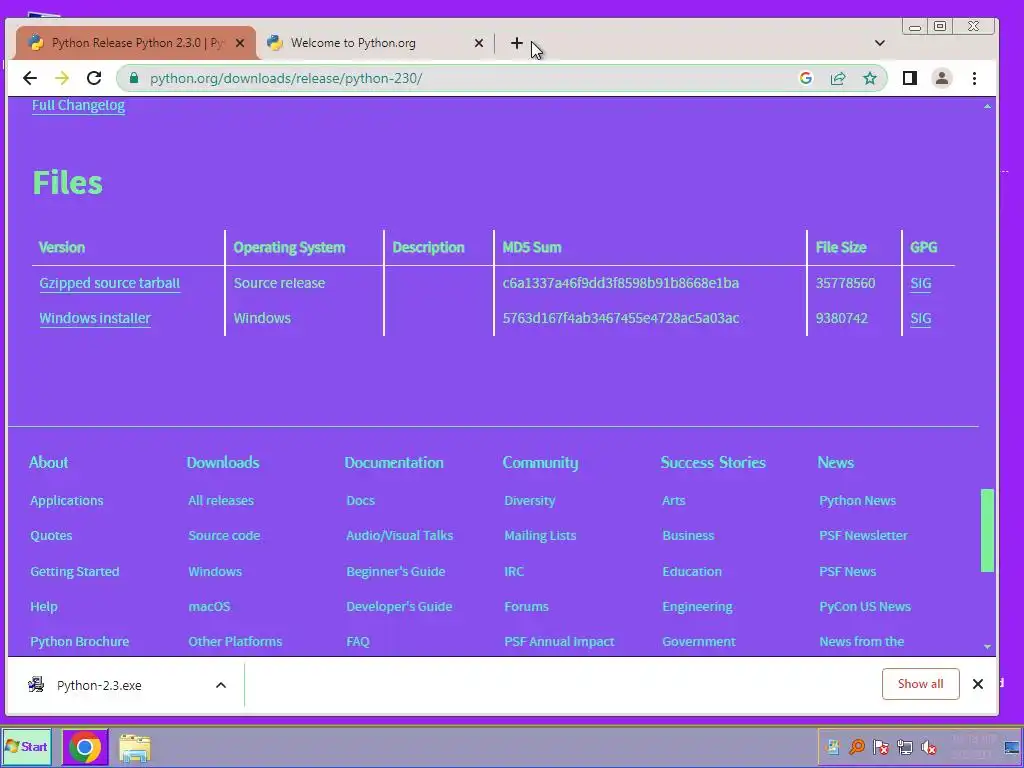The width and height of the screenshot is (1024, 768).
Task: Open the Downloads footer heading
Action: coord(223,462)
